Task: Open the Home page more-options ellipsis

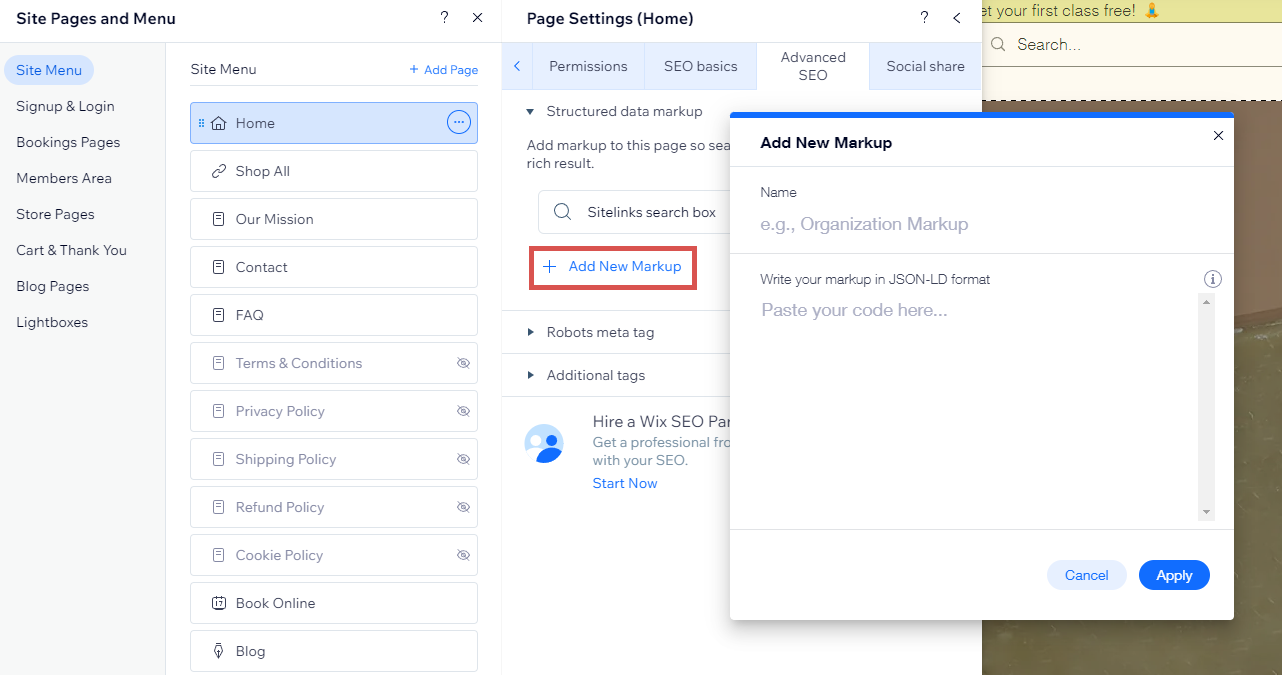Action: tap(458, 123)
